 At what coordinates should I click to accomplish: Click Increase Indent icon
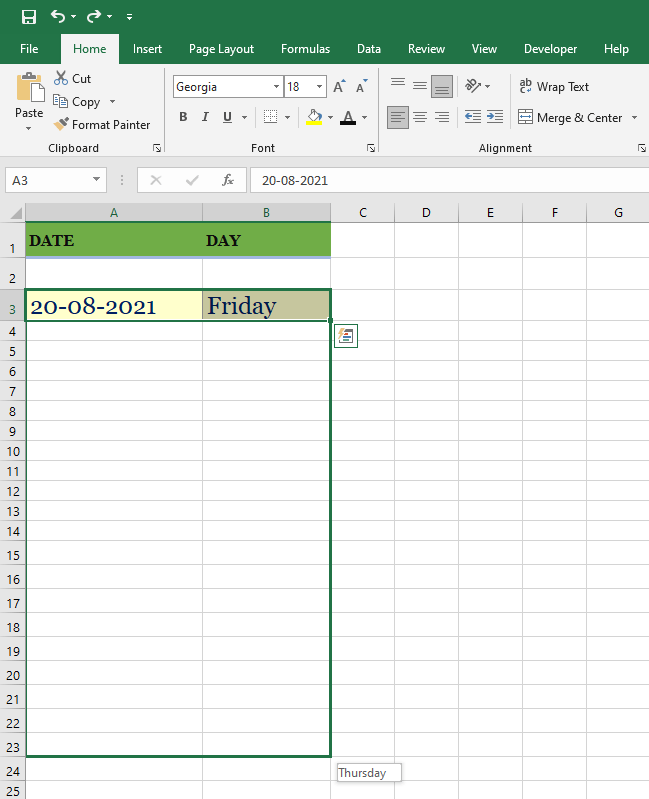click(495, 117)
